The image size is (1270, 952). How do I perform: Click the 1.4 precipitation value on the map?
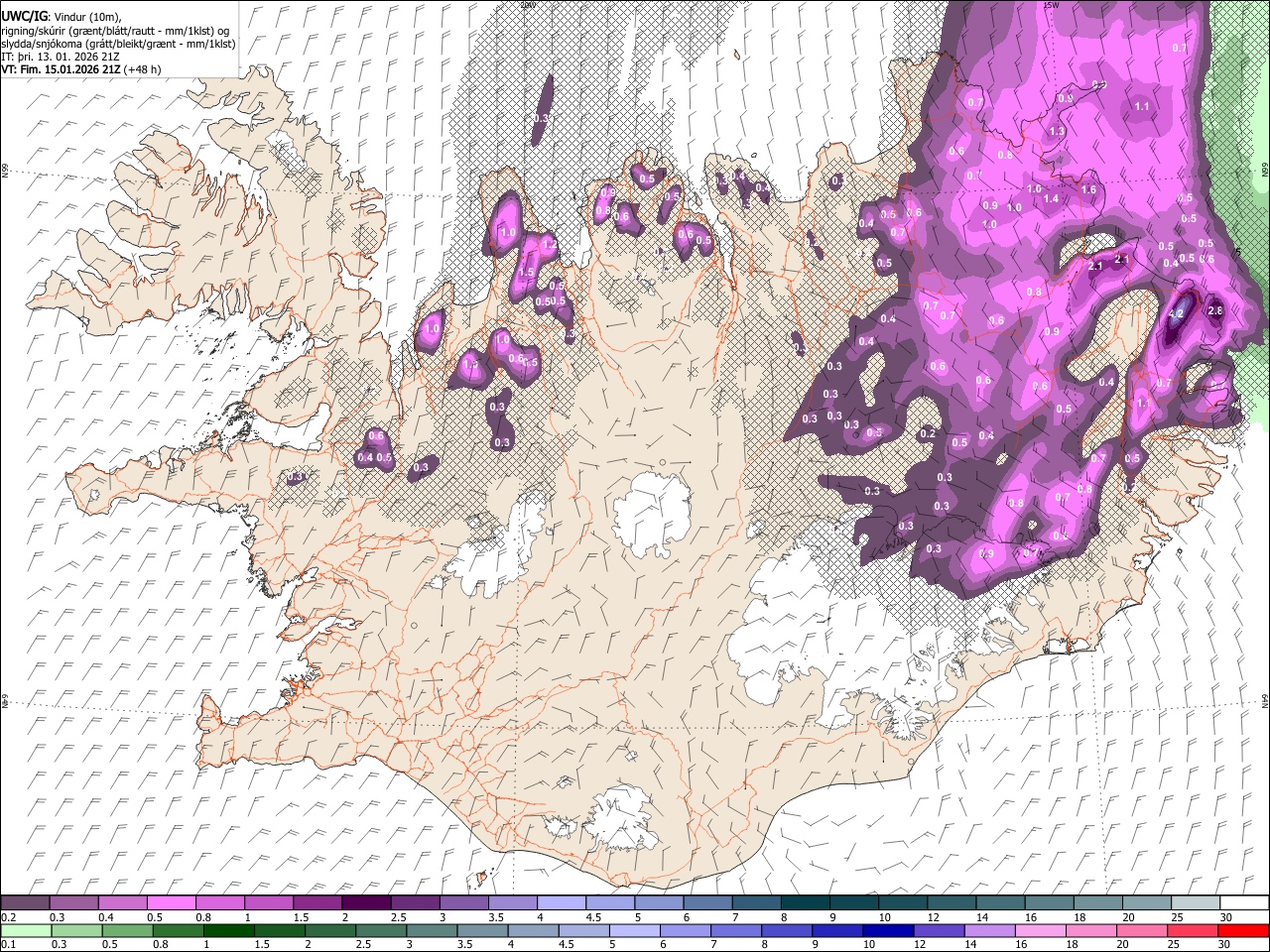tap(1052, 198)
